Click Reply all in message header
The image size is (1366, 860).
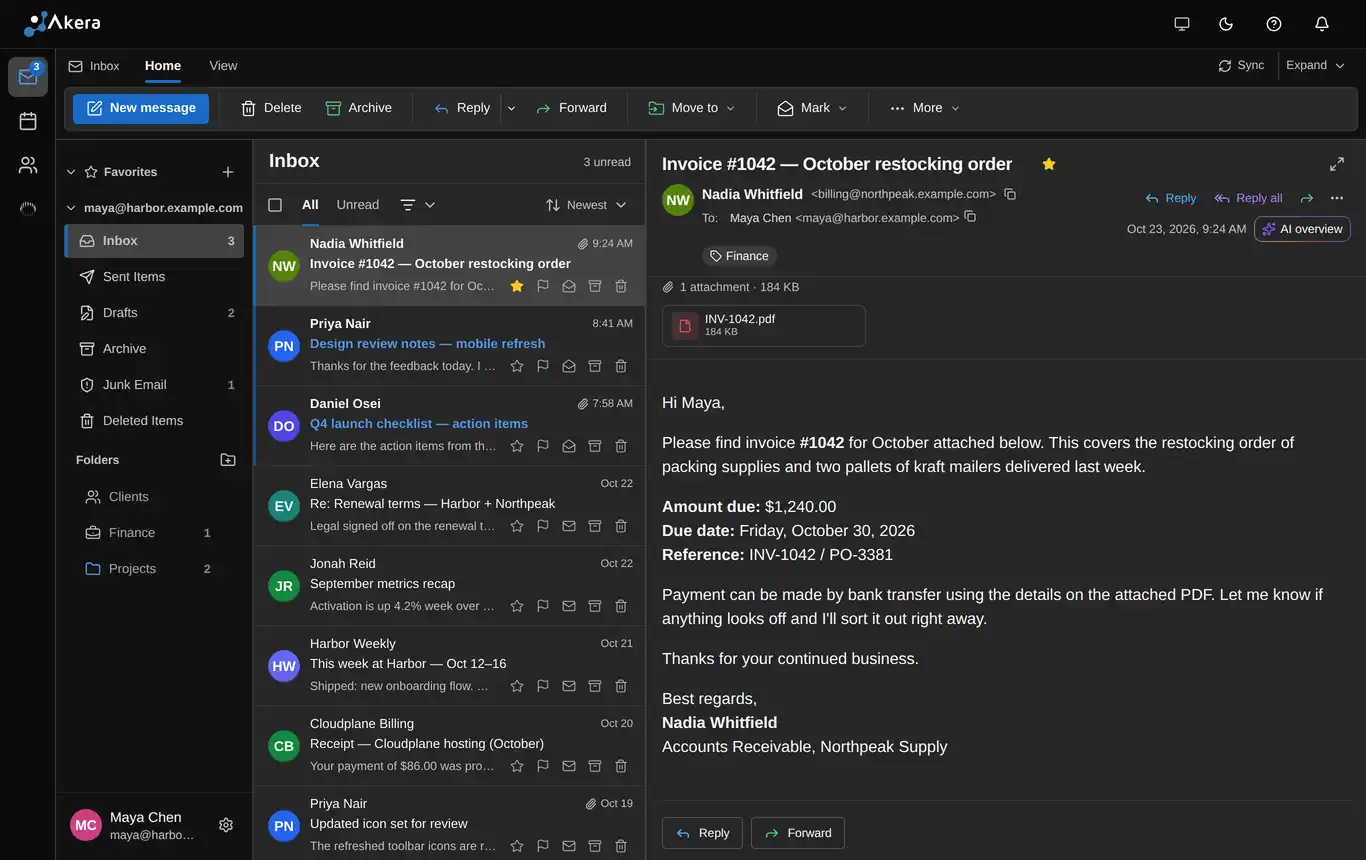(1248, 198)
